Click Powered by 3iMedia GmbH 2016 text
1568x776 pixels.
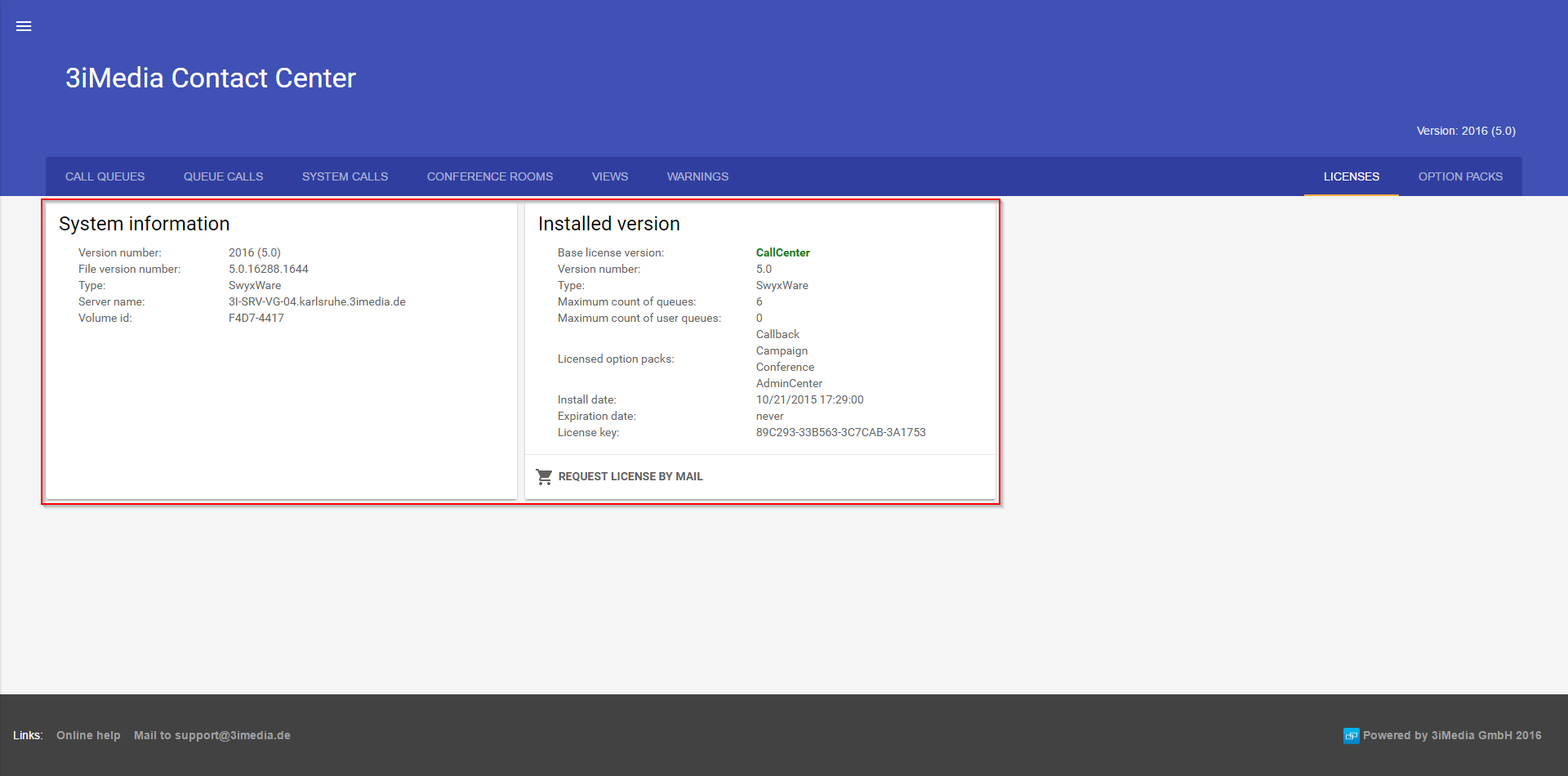pos(1451,735)
